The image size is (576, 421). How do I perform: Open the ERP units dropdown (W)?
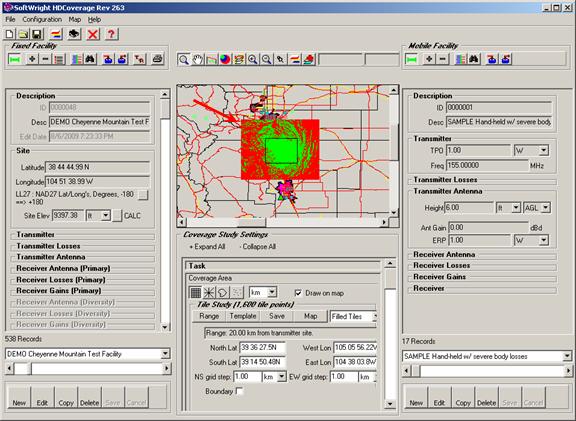544,241
